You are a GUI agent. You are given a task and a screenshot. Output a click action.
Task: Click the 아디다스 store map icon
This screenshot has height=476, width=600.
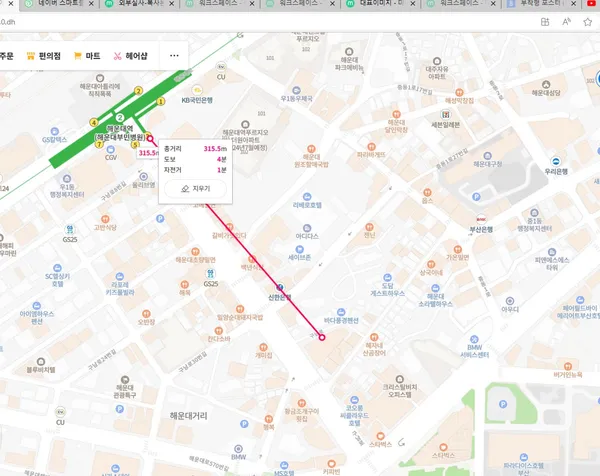(x=307, y=228)
